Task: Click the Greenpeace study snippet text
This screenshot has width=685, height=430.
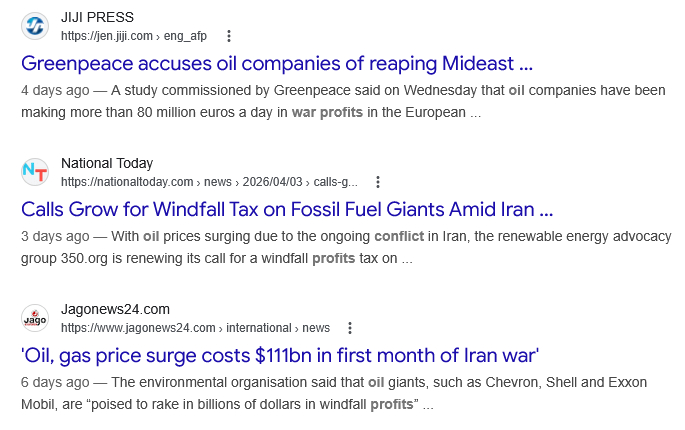Action: pyautogui.click(x=343, y=101)
